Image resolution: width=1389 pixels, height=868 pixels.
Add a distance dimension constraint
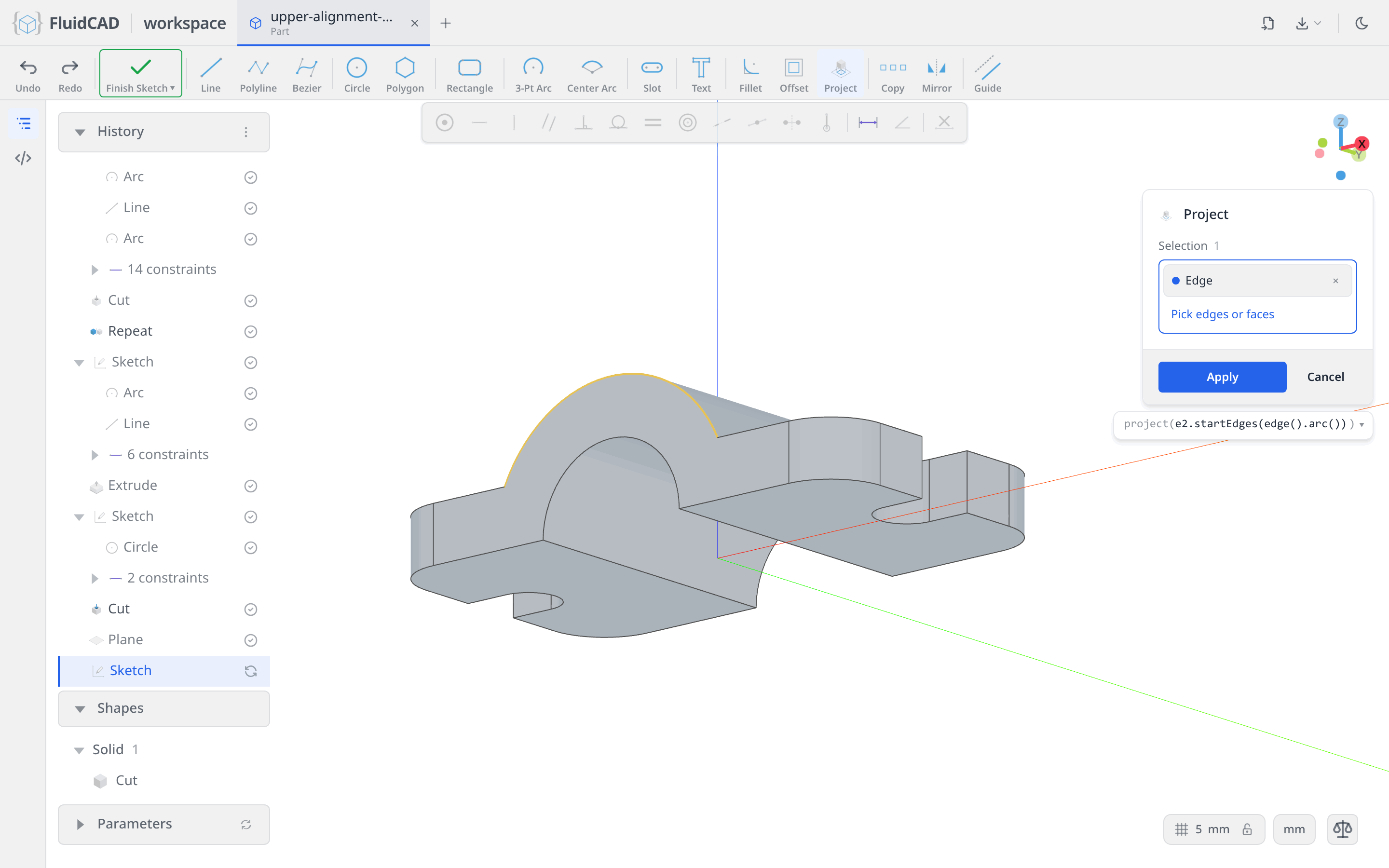(867, 122)
